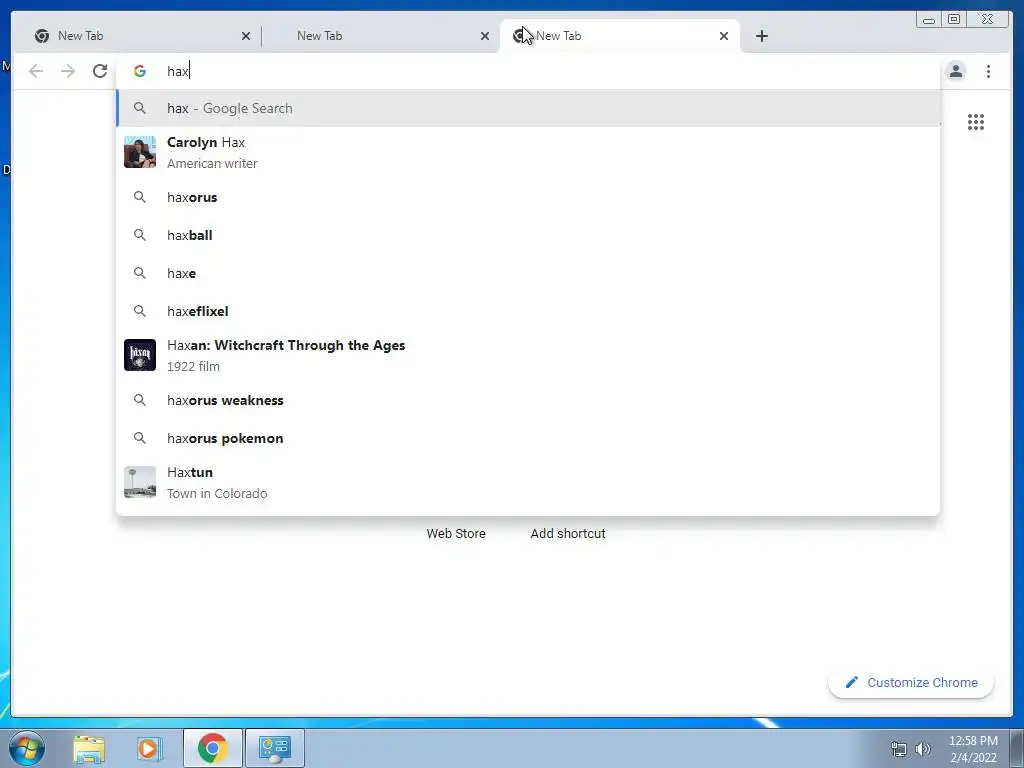Select the third New Tab
Viewport: 1024px width, 768px height.
tap(619, 36)
